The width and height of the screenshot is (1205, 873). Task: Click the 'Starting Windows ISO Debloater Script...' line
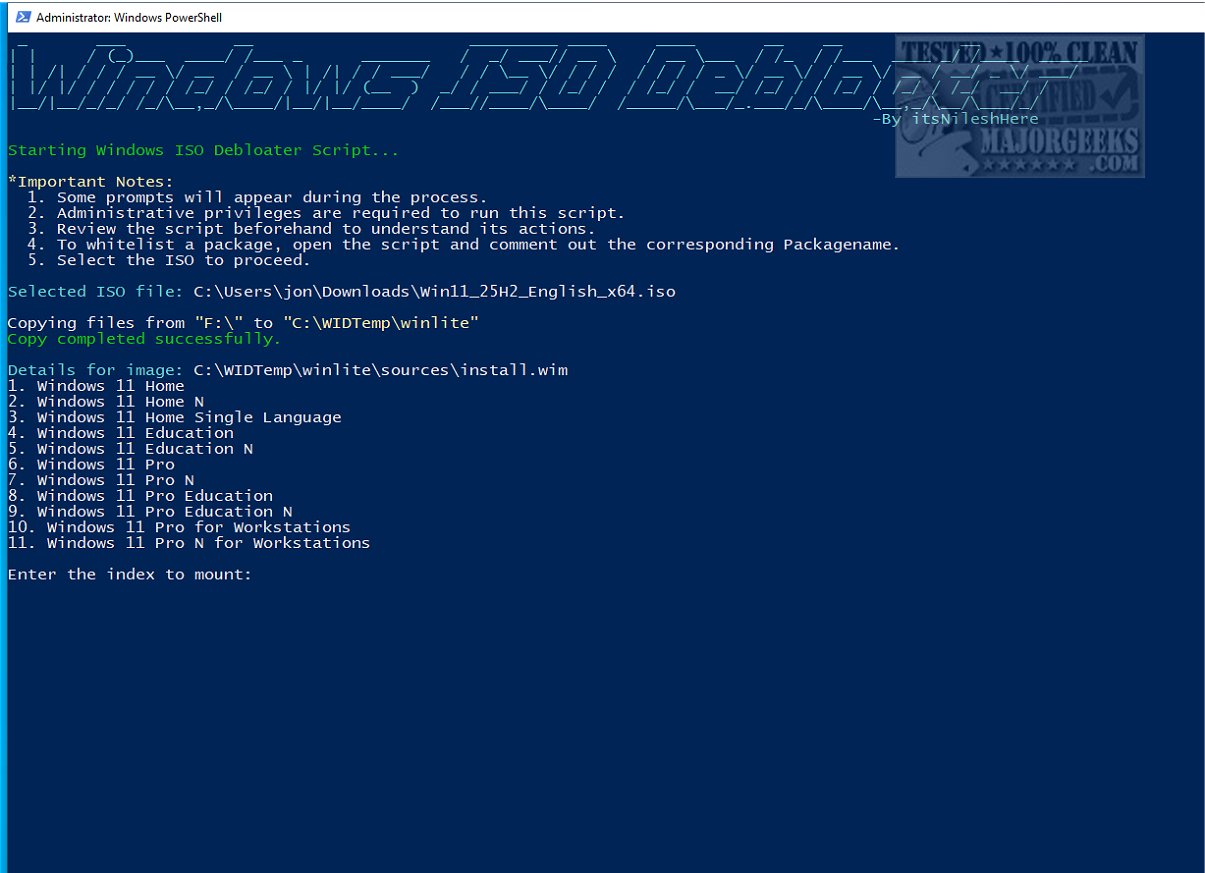click(x=204, y=151)
